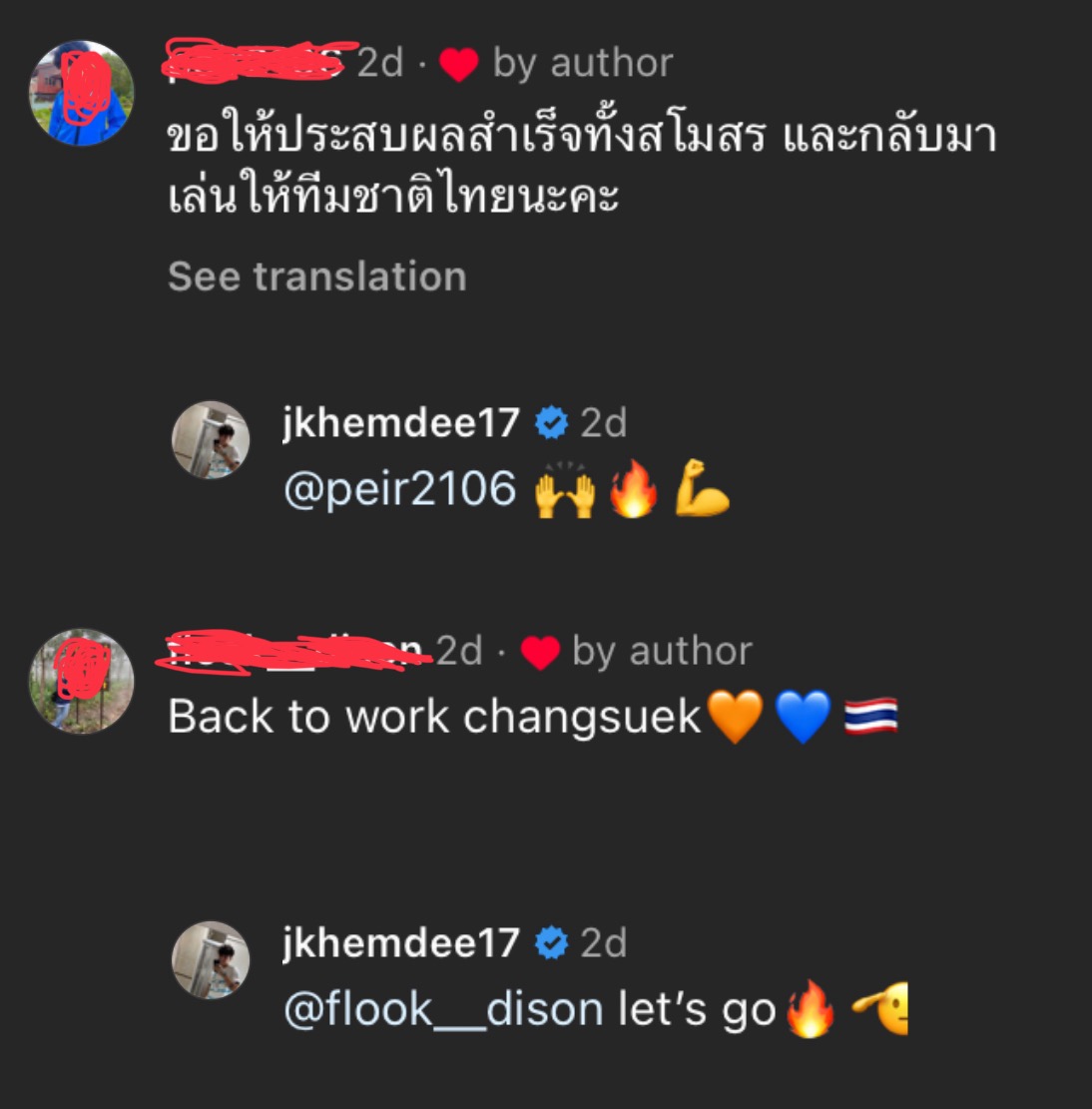1092x1109 pixels.
Task: Click the orange heart emoji after changsuek
Action: tap(736, 717)
